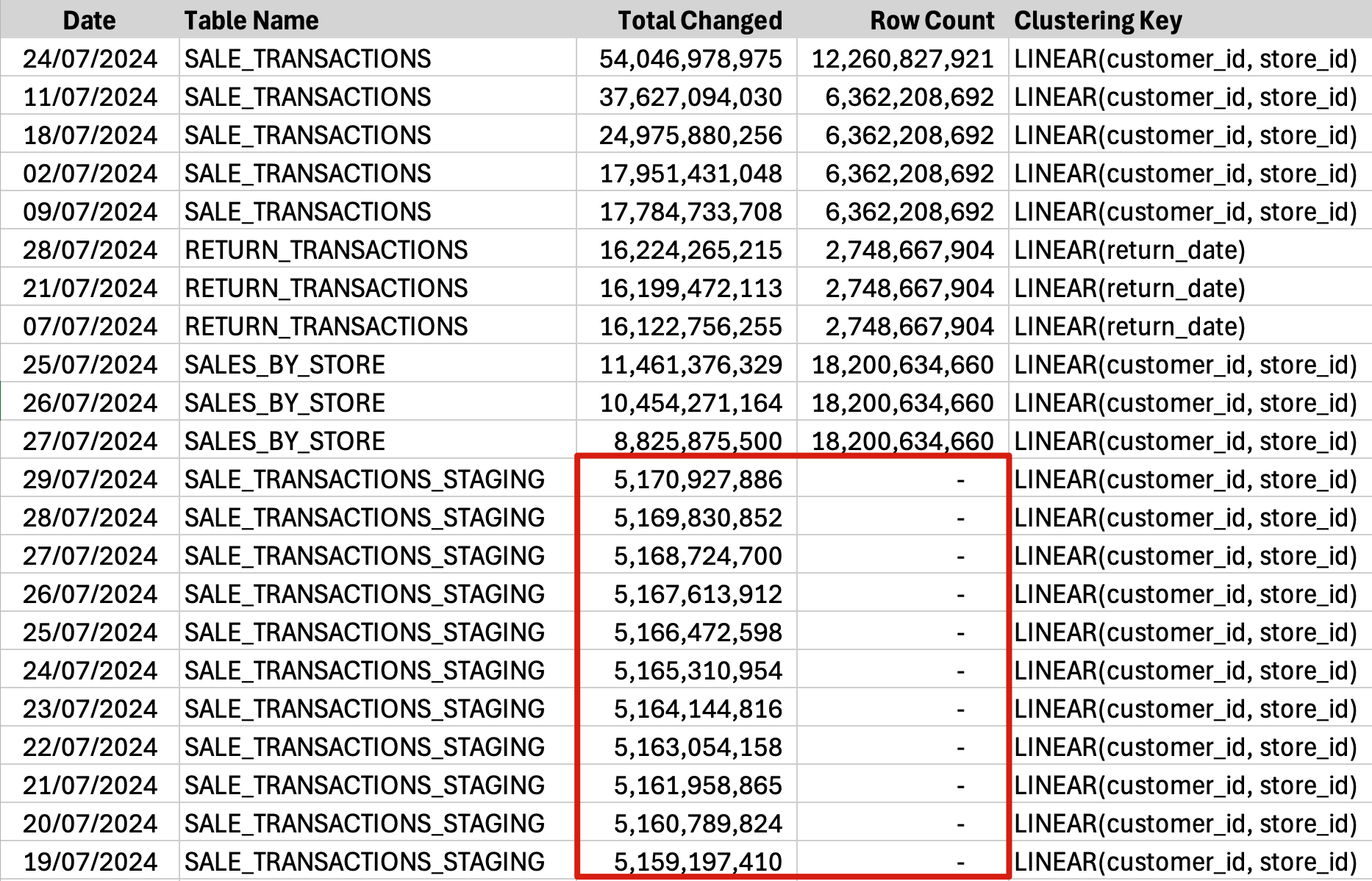Select the cell 5,167,613,912
1372x881 pixels.
(x=687, y=593)
